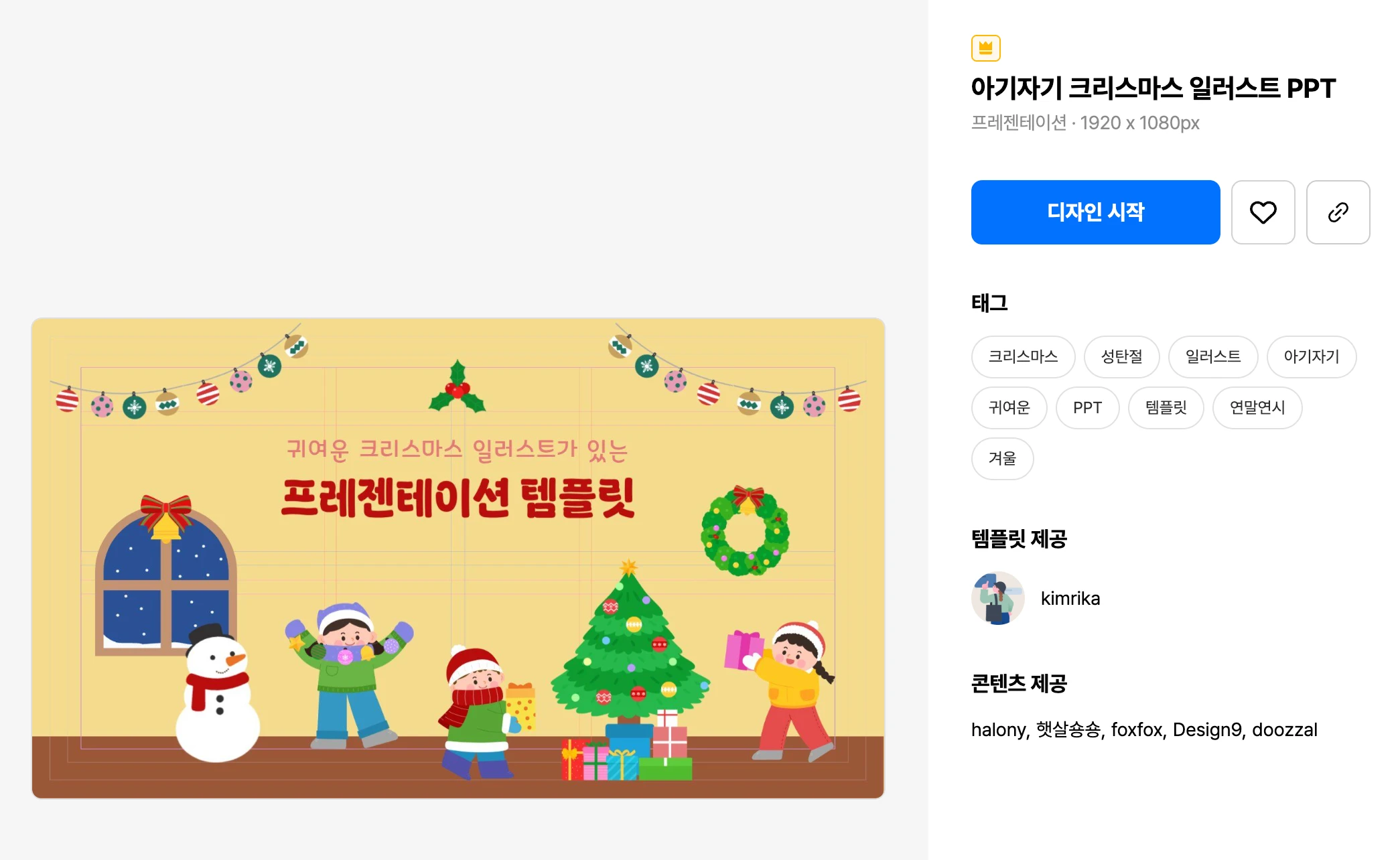The height and width of the screenshot is (860, 1400).
Task: Click the 아기자기 크리스마스 일러스트 PPT title
Action: [1153, 88]
